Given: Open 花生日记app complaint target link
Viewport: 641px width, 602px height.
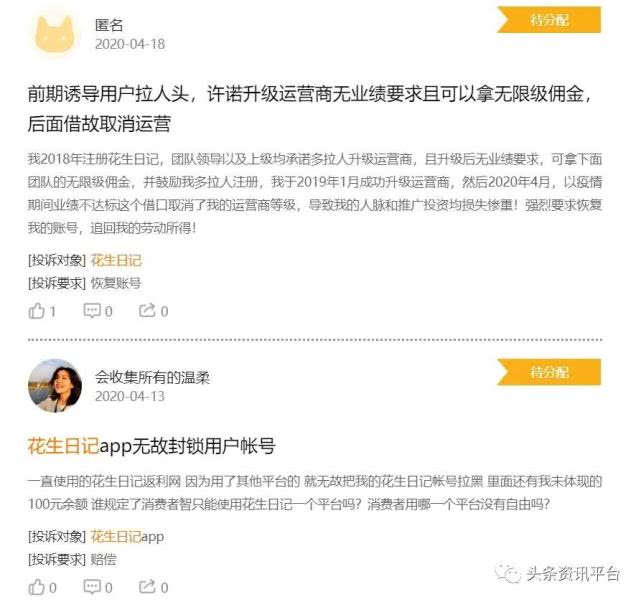Looking at the screenshot, I should (x=127, y=536).
